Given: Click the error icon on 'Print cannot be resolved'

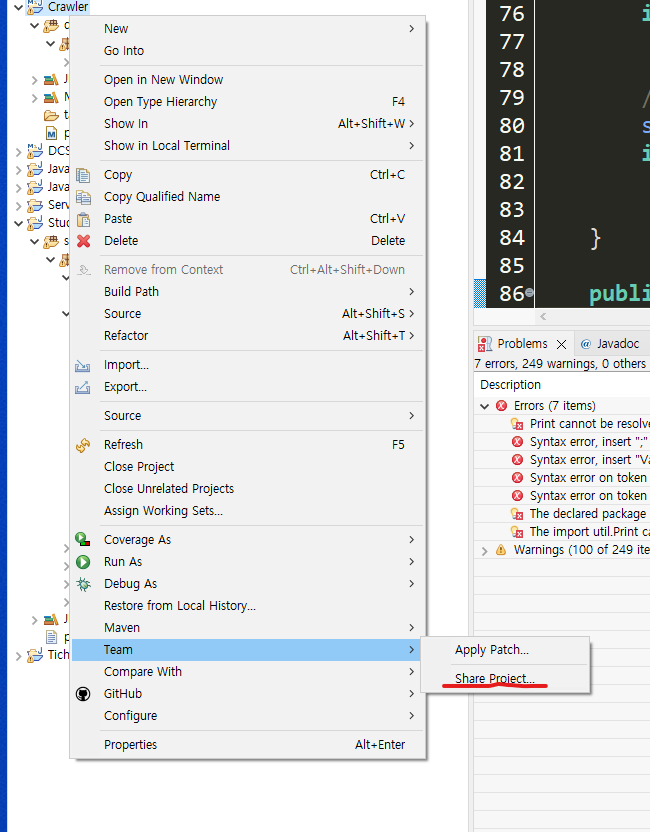Looking at the screenshot, I should (x=517, y=424).
